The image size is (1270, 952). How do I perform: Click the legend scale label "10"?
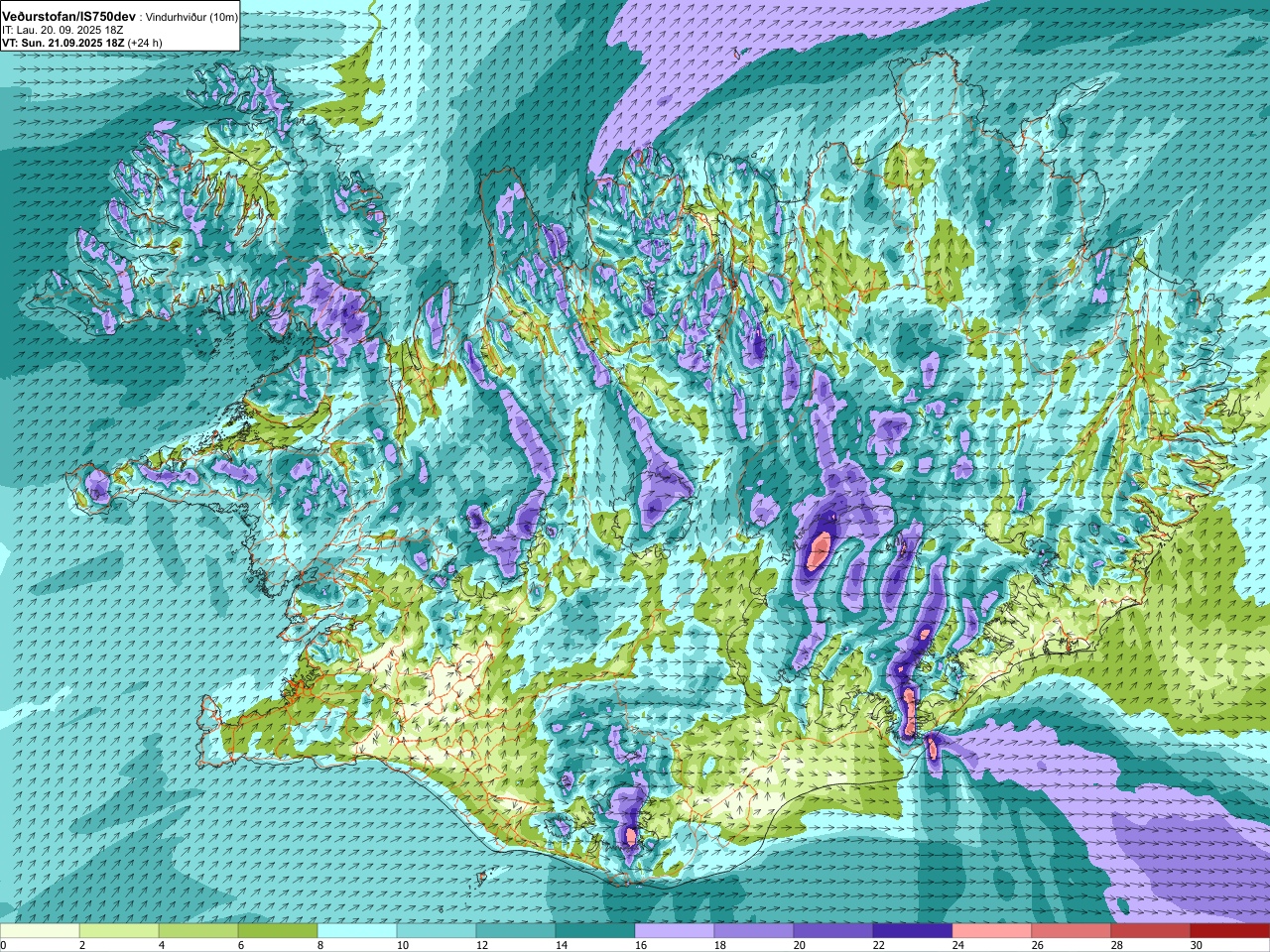pyautogui.click(x=404, y=945)
